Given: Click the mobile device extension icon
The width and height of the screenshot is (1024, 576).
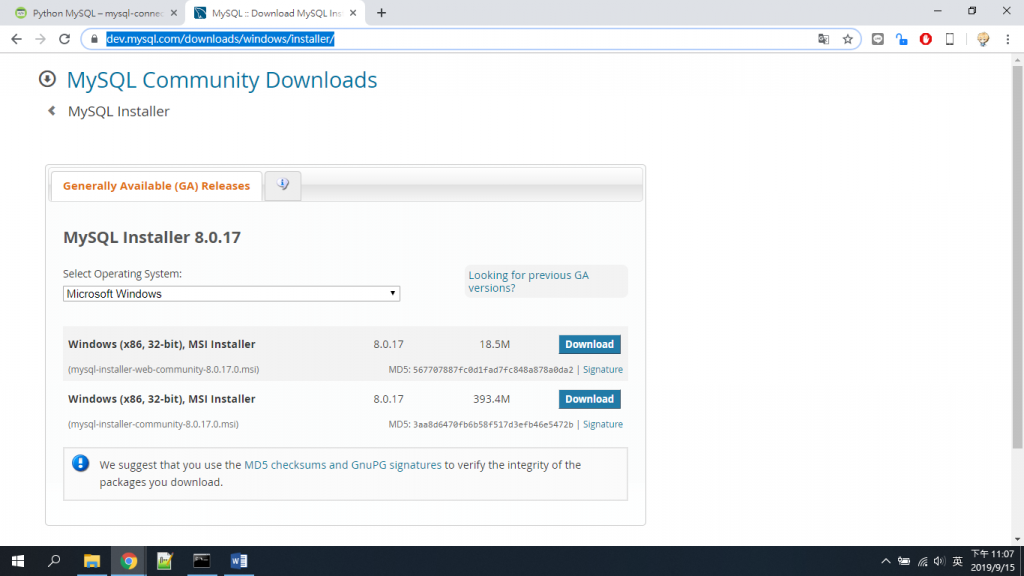Looking at the screenshot, I should (x=950, y=39).
